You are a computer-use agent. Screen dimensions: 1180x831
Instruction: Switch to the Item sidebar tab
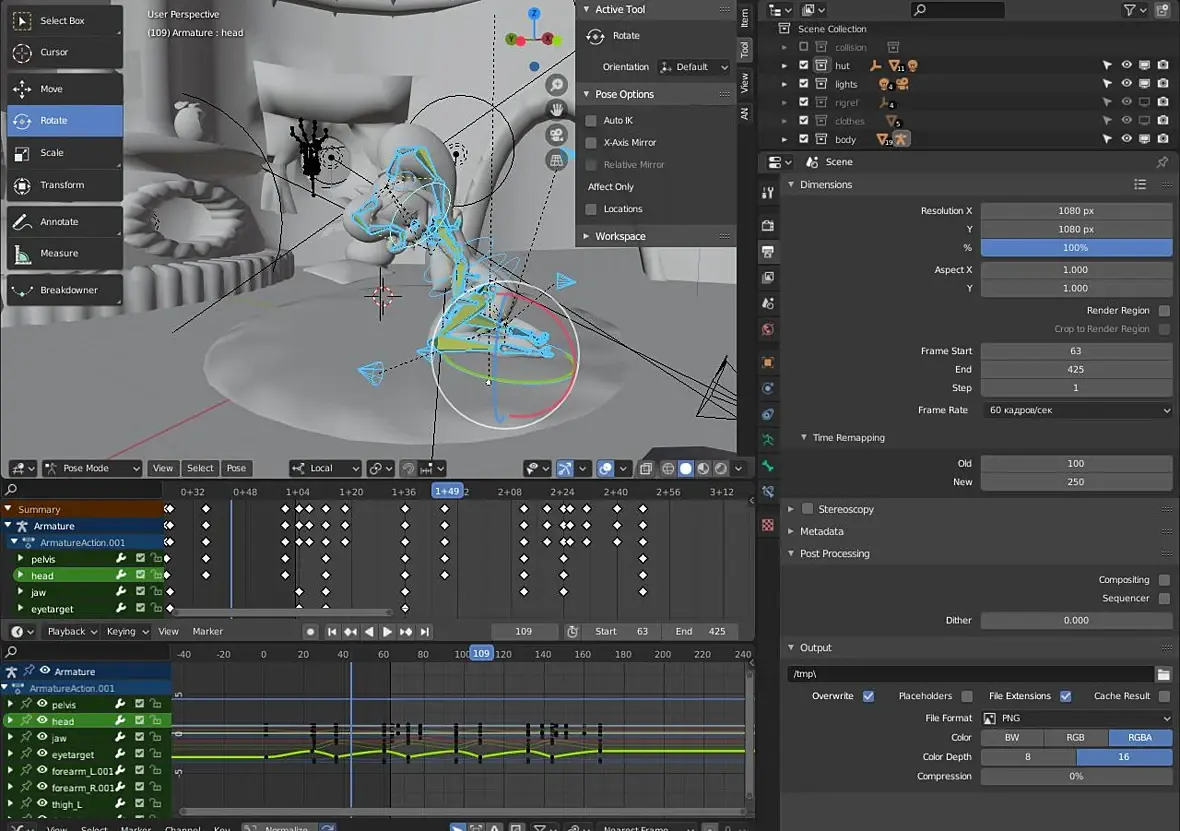(x=745, y=17)
